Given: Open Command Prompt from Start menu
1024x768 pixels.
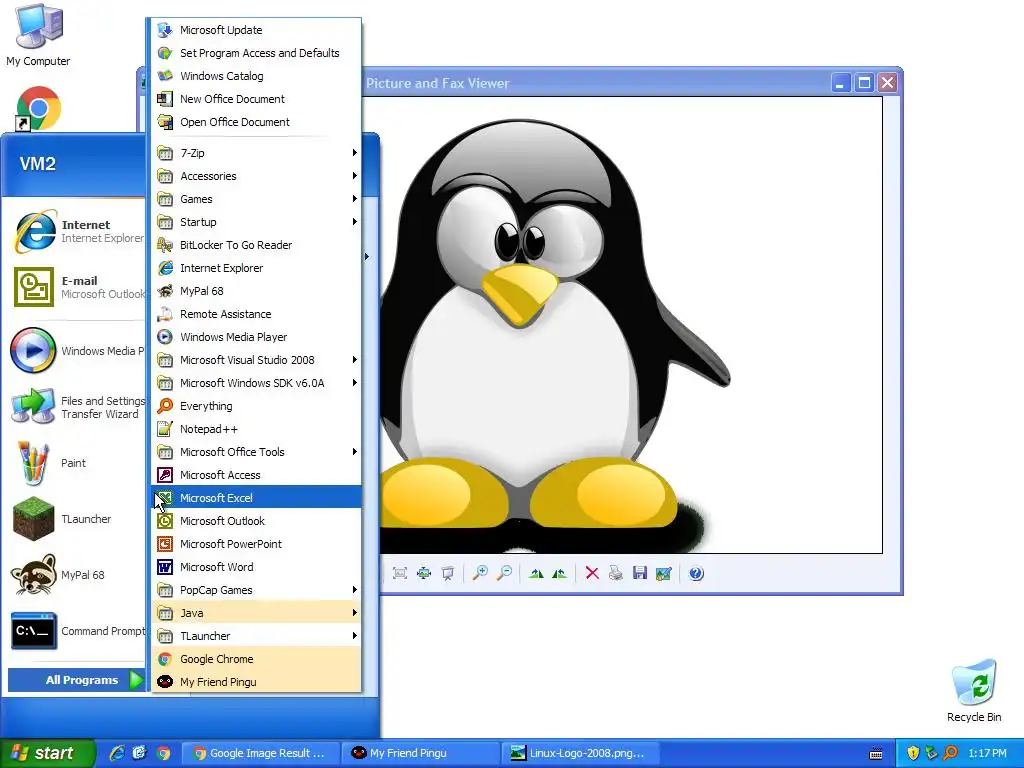Looking at the screenshot, I should point(75,632).
